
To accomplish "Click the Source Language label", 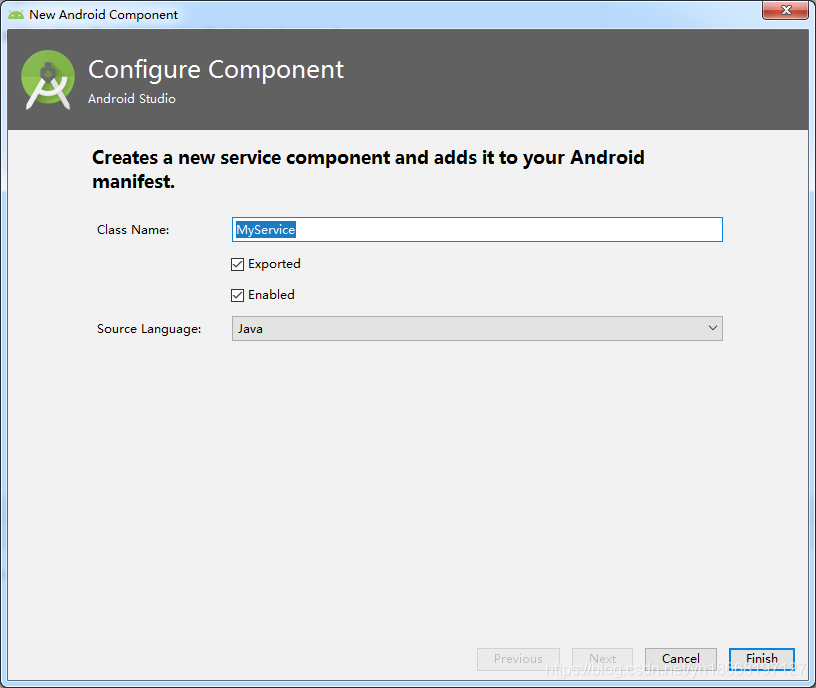I will 149,329.
